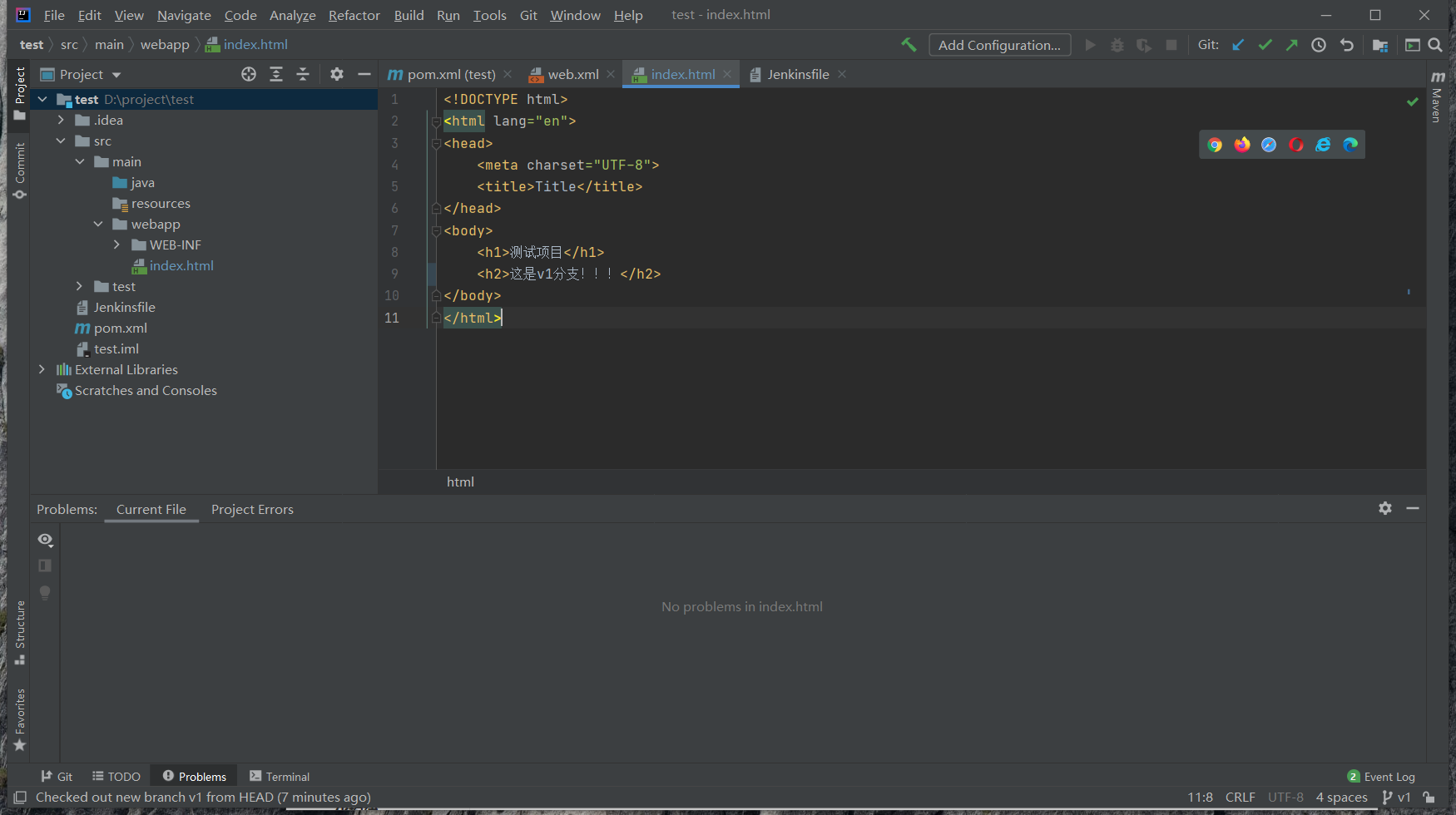Screen dimensions: 1456x815
Task: Click the Build Project hammer icon
Action: 909,45
